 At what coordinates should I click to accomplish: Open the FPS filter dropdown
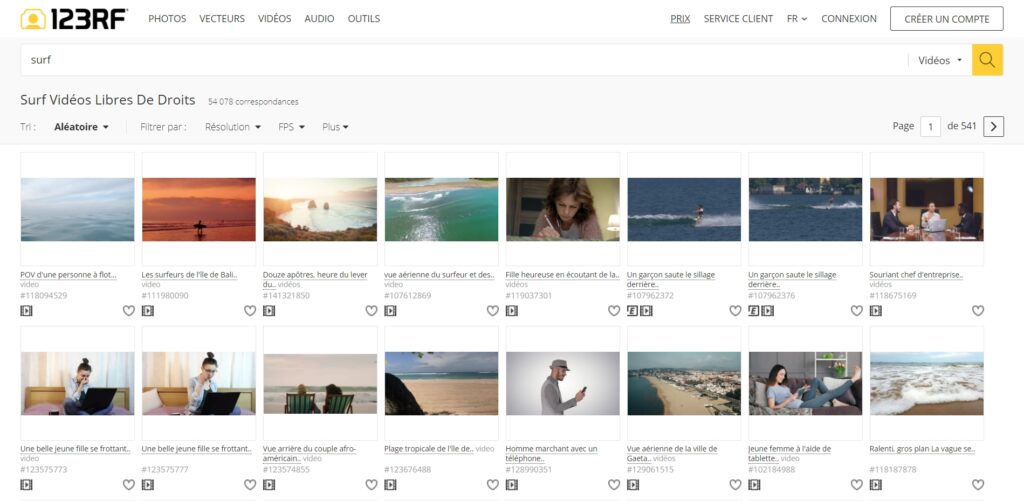[291, 127]
